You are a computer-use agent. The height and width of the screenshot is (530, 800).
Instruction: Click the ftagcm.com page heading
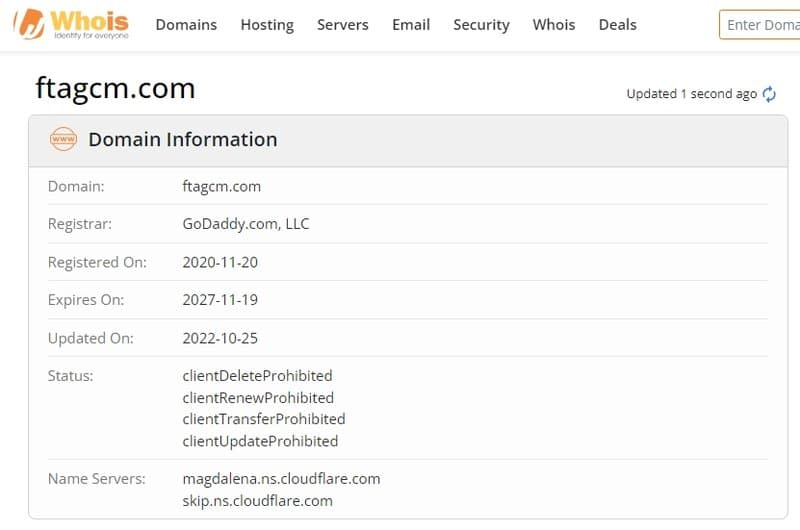coord(114,89)
